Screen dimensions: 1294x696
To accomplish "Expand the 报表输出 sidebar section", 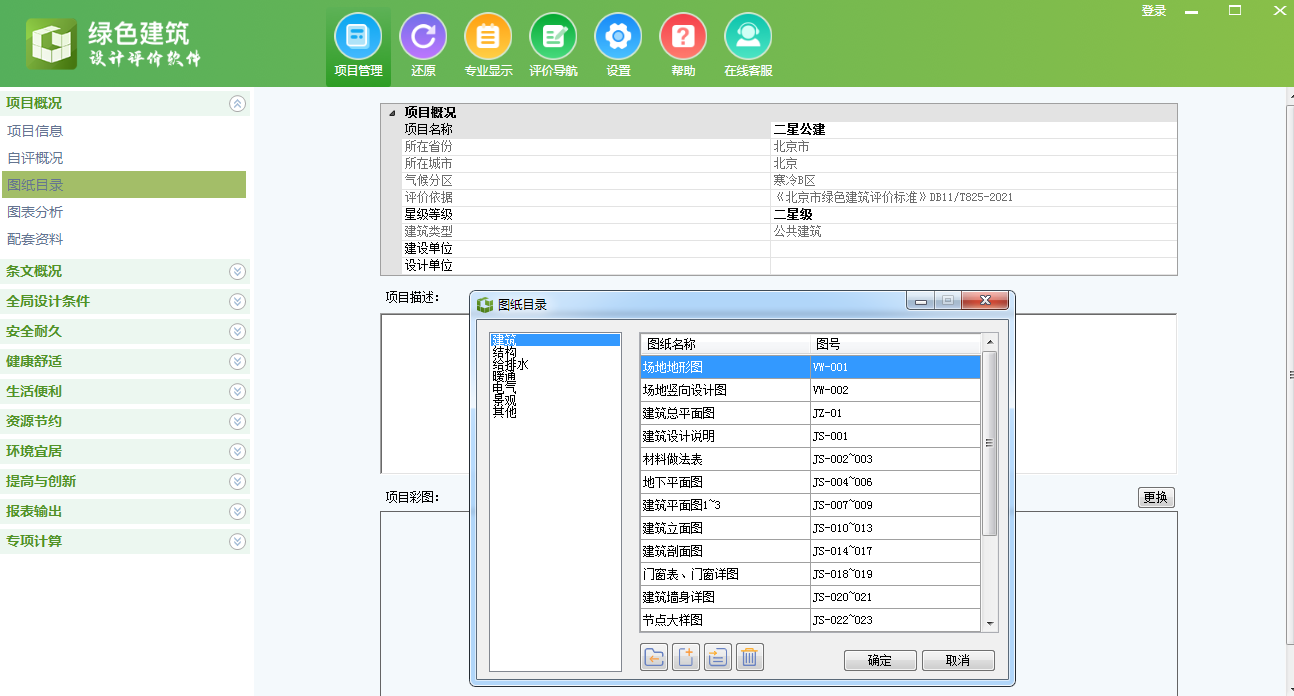I will click(237, 511).
